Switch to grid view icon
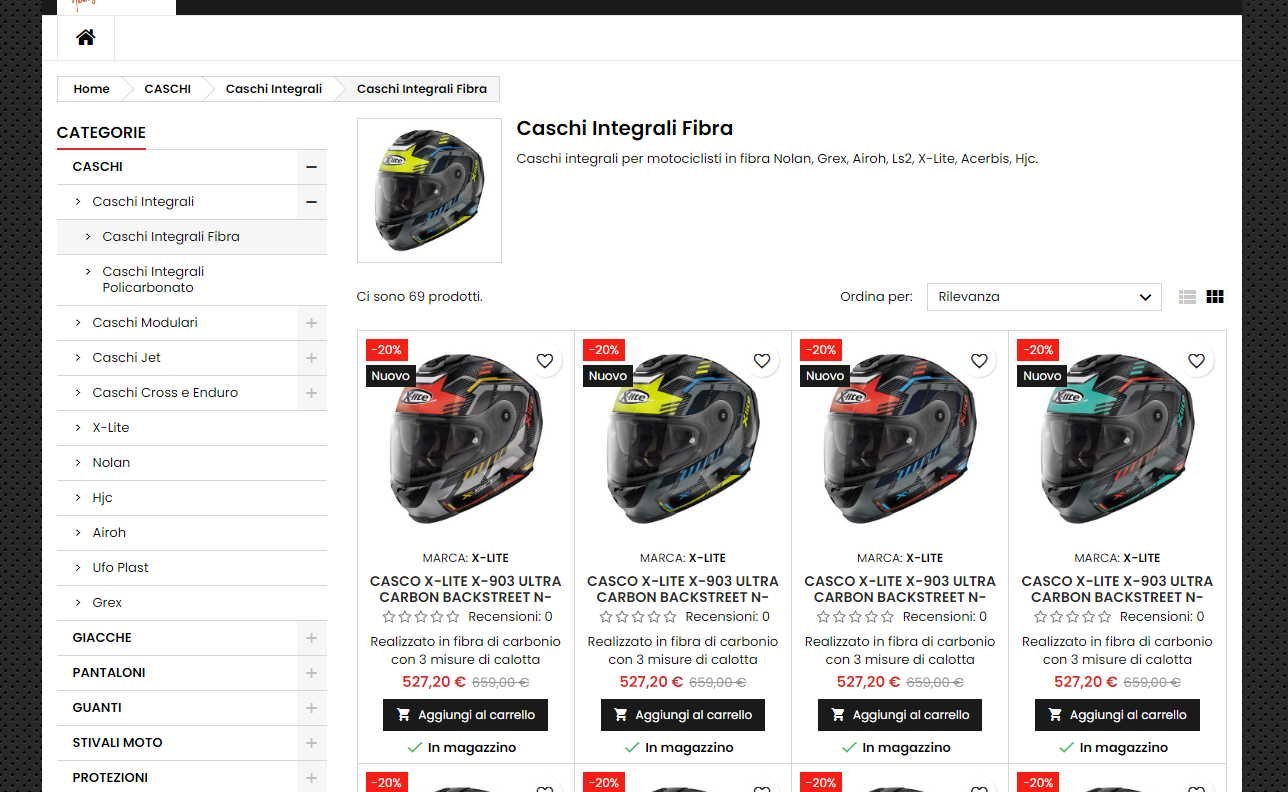 point(1215,297)
